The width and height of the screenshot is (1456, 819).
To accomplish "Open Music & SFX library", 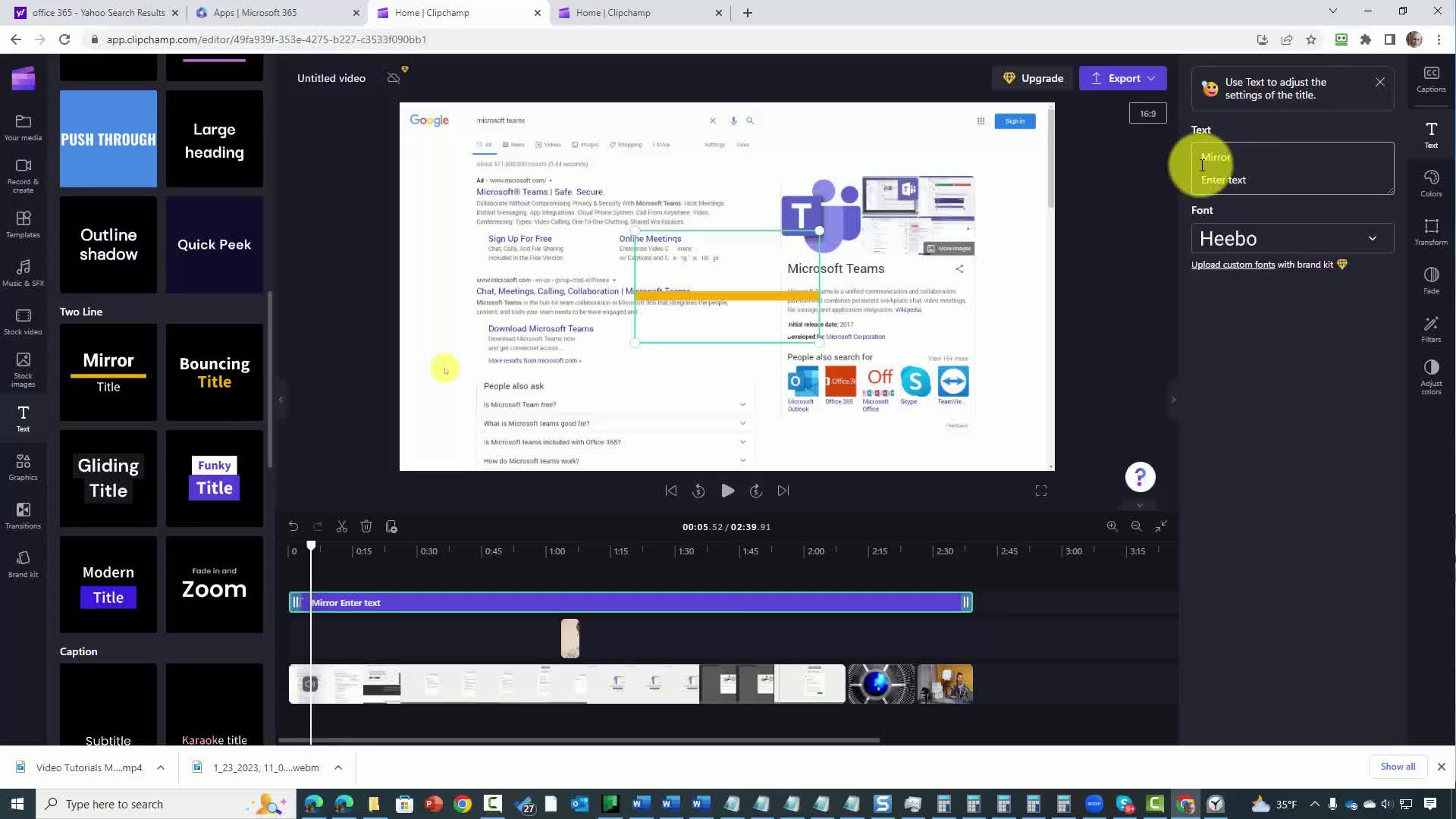I will [23, 273].
